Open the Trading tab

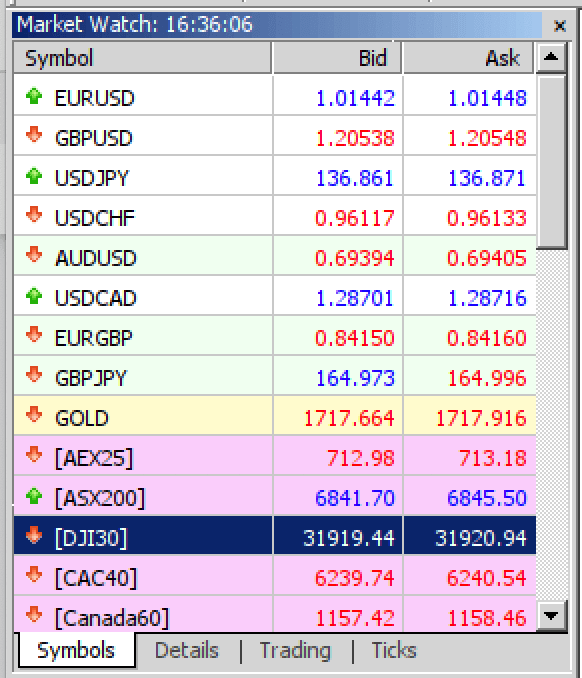click(x=295, y=651)
